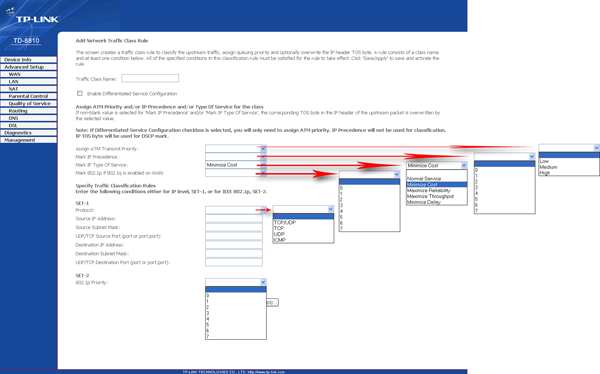Open Parental Control menu entry

pyautogui.click(x=28, y=96)
